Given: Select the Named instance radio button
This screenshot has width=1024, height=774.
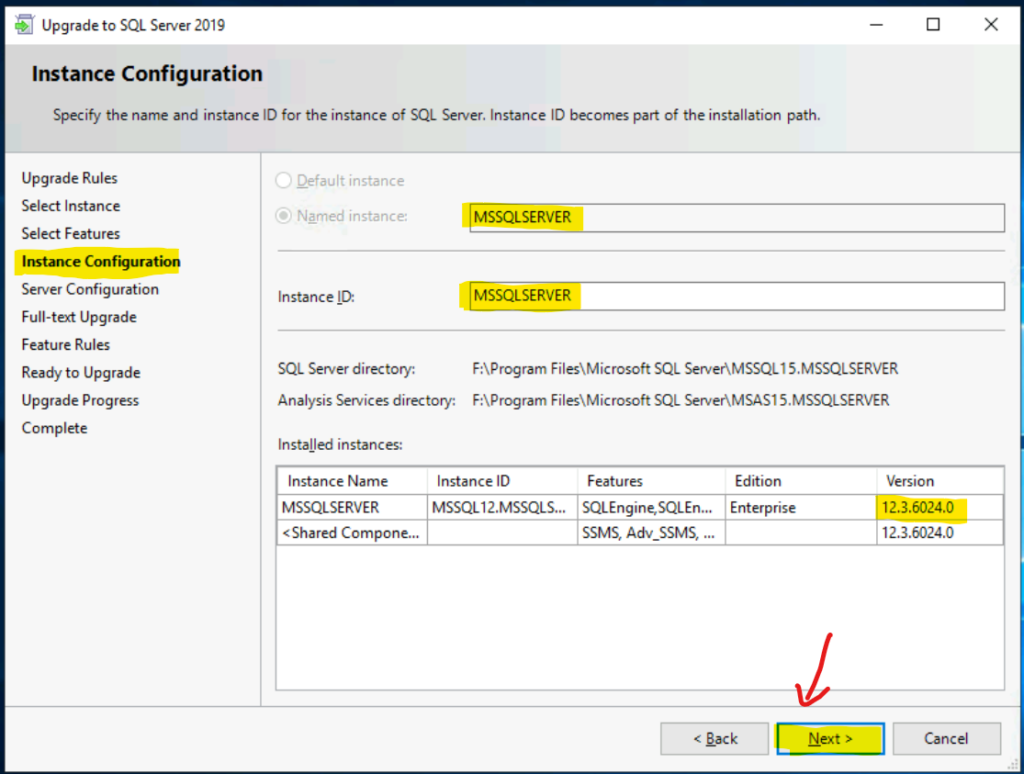Looking at the screenshot, I should pos(283,216).
